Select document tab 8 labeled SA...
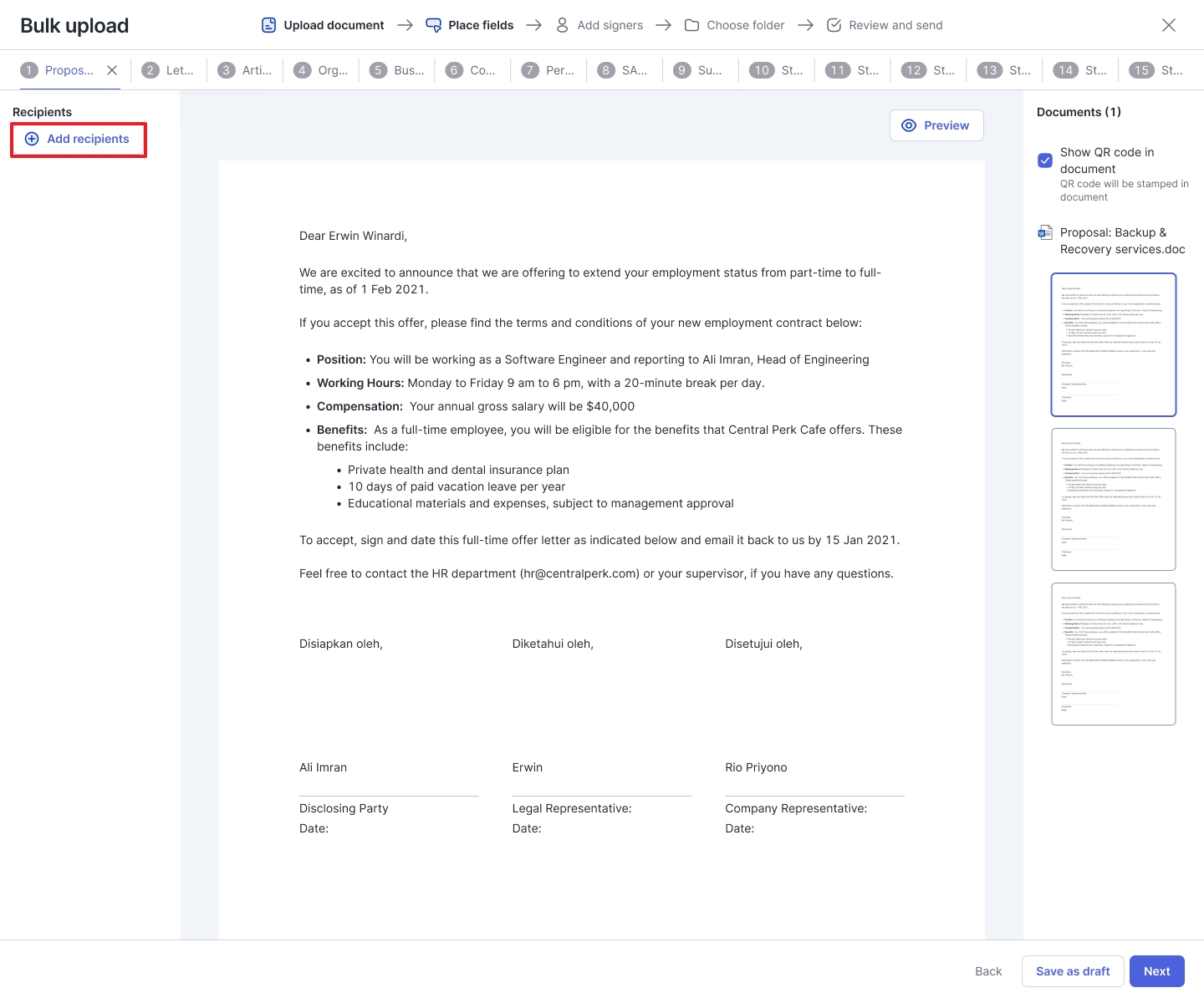The width and height of the screenshot is (1204, 1003). click(624, 70)
